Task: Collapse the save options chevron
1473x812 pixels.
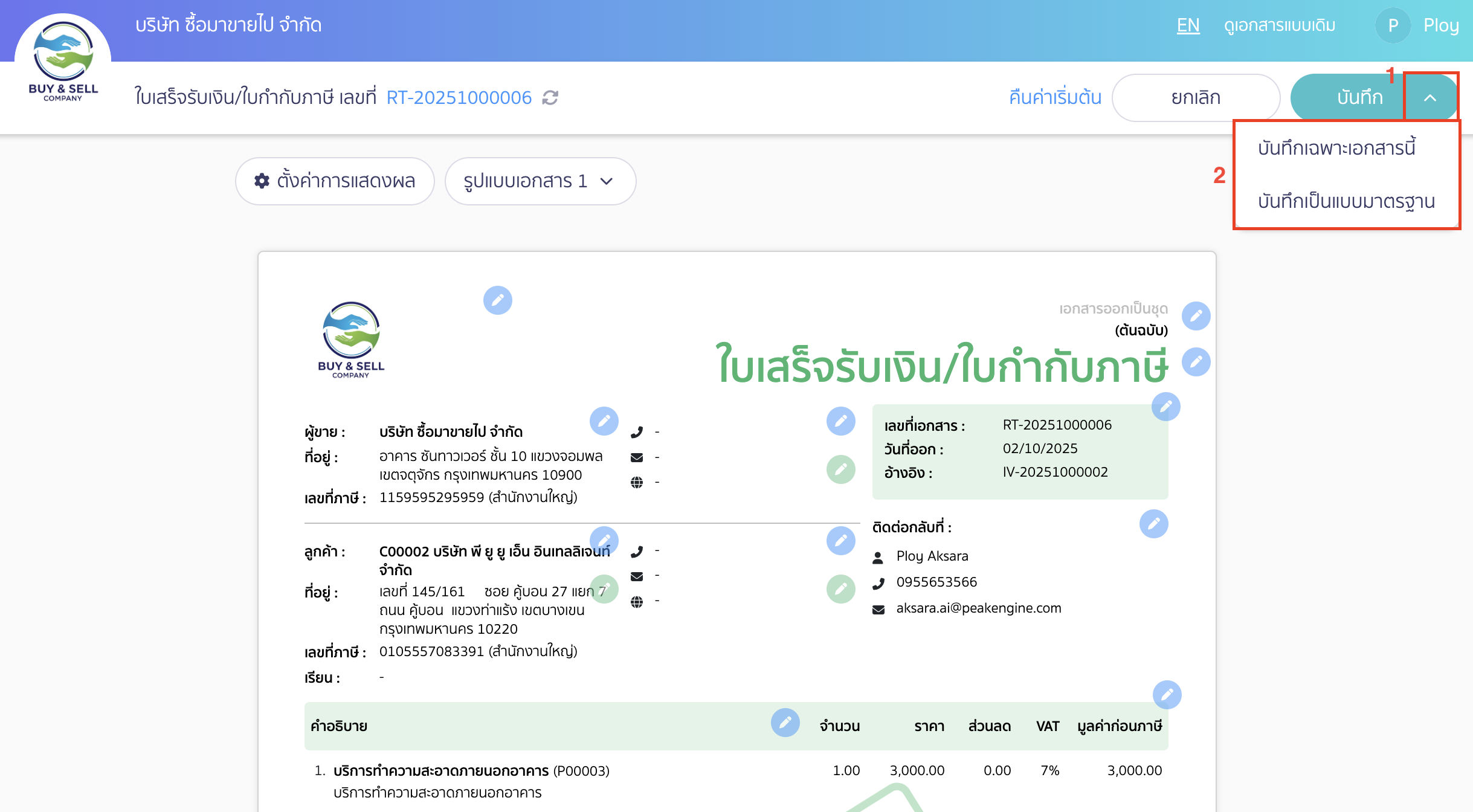Action: click(1431, 97)
